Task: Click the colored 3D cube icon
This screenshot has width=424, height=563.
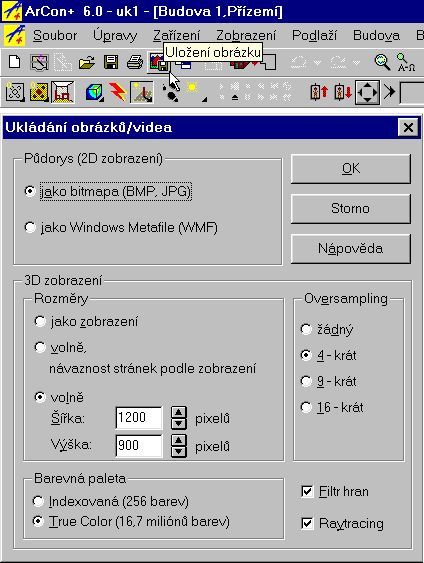Action: tap(94, 92)
